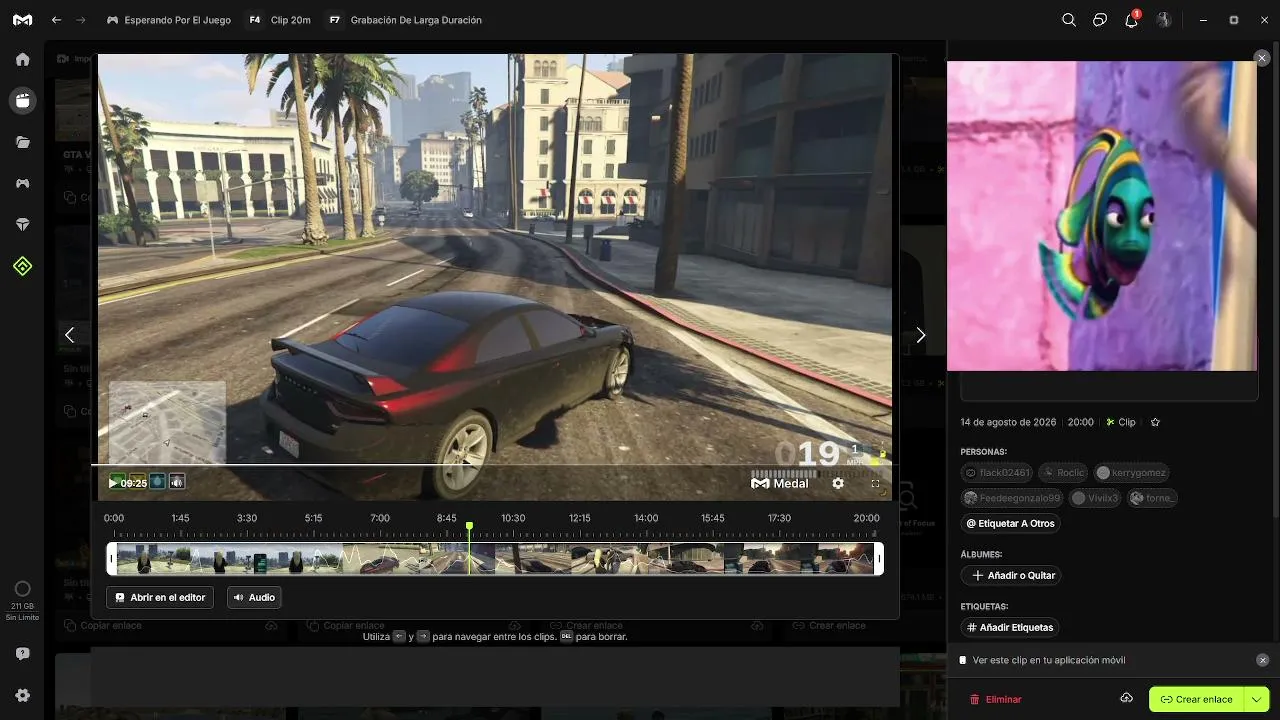Click the left trim handle of timeline
1280x720 pixels.
coord(112,558)
